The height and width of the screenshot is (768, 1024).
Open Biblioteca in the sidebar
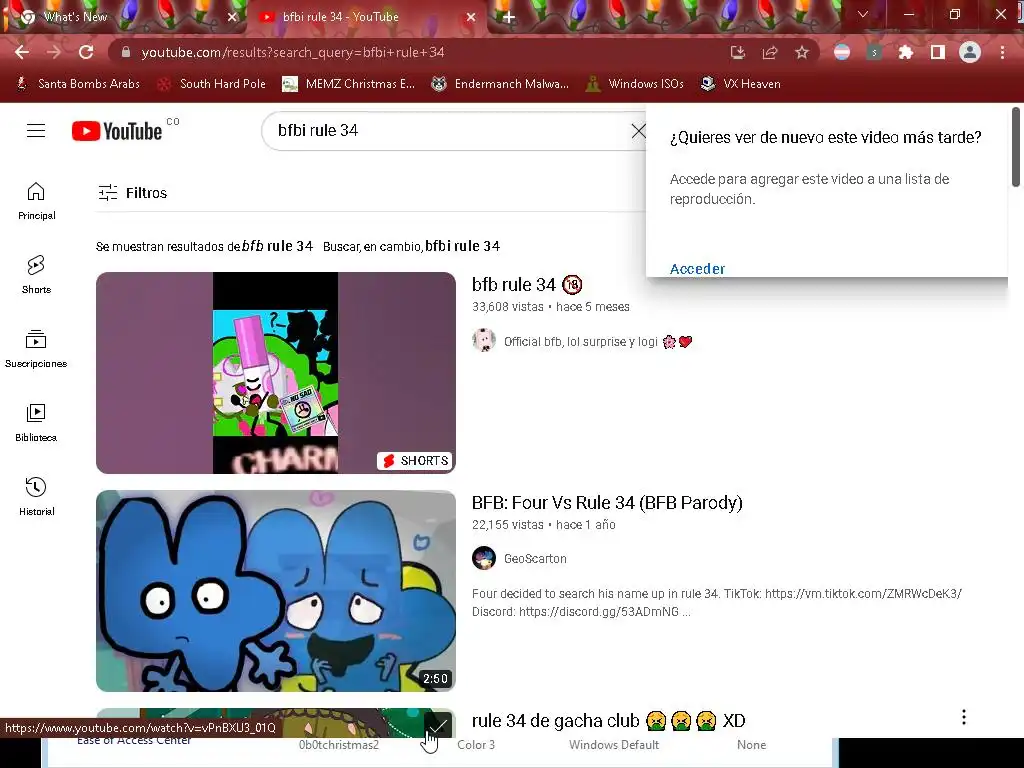pyautogui.click(x=37, y=423)
